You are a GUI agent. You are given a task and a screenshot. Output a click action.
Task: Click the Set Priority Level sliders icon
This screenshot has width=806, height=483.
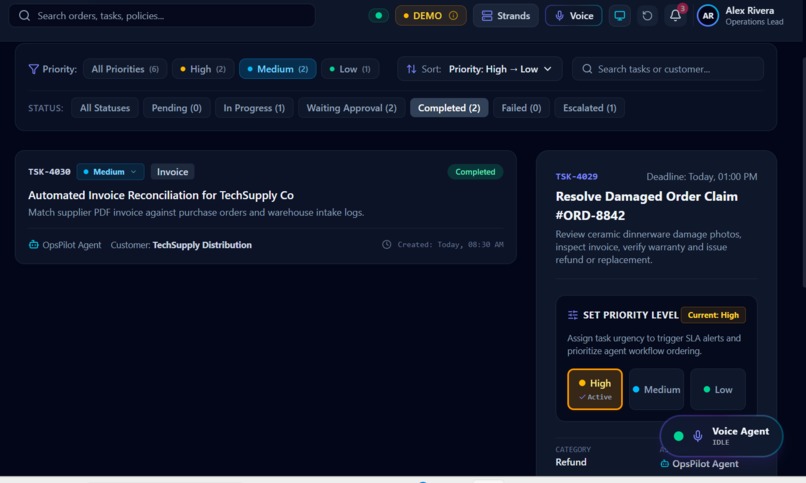pyautogui.click(x=573, y=315)
